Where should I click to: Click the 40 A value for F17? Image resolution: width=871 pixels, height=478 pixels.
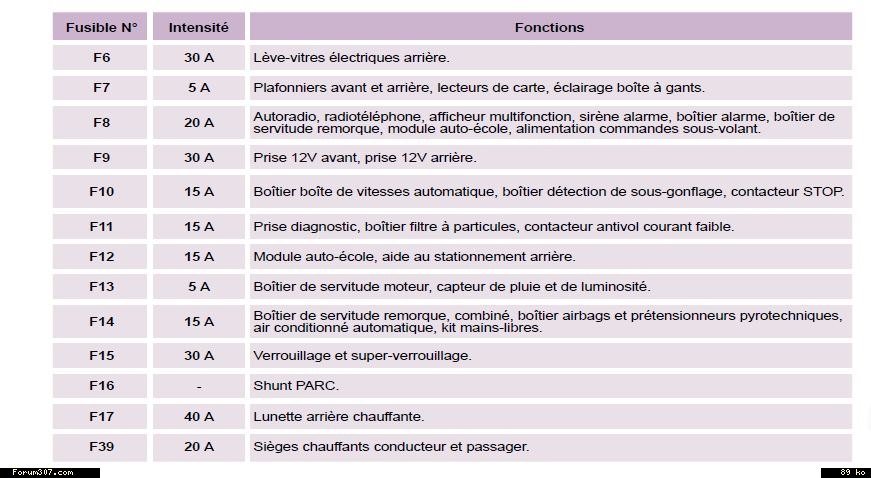pyautogui.click(x=198, y=416)
